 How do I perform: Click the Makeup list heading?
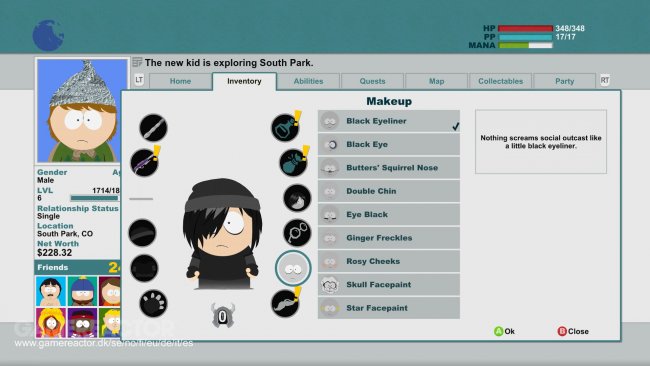(x=389, y=101)
